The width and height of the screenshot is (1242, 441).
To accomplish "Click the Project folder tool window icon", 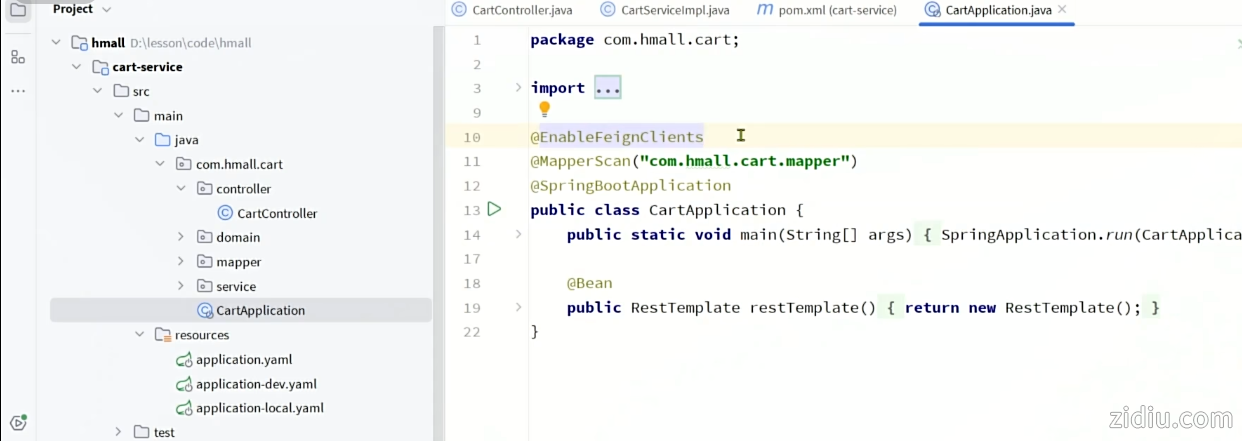I will click(18, 10).
